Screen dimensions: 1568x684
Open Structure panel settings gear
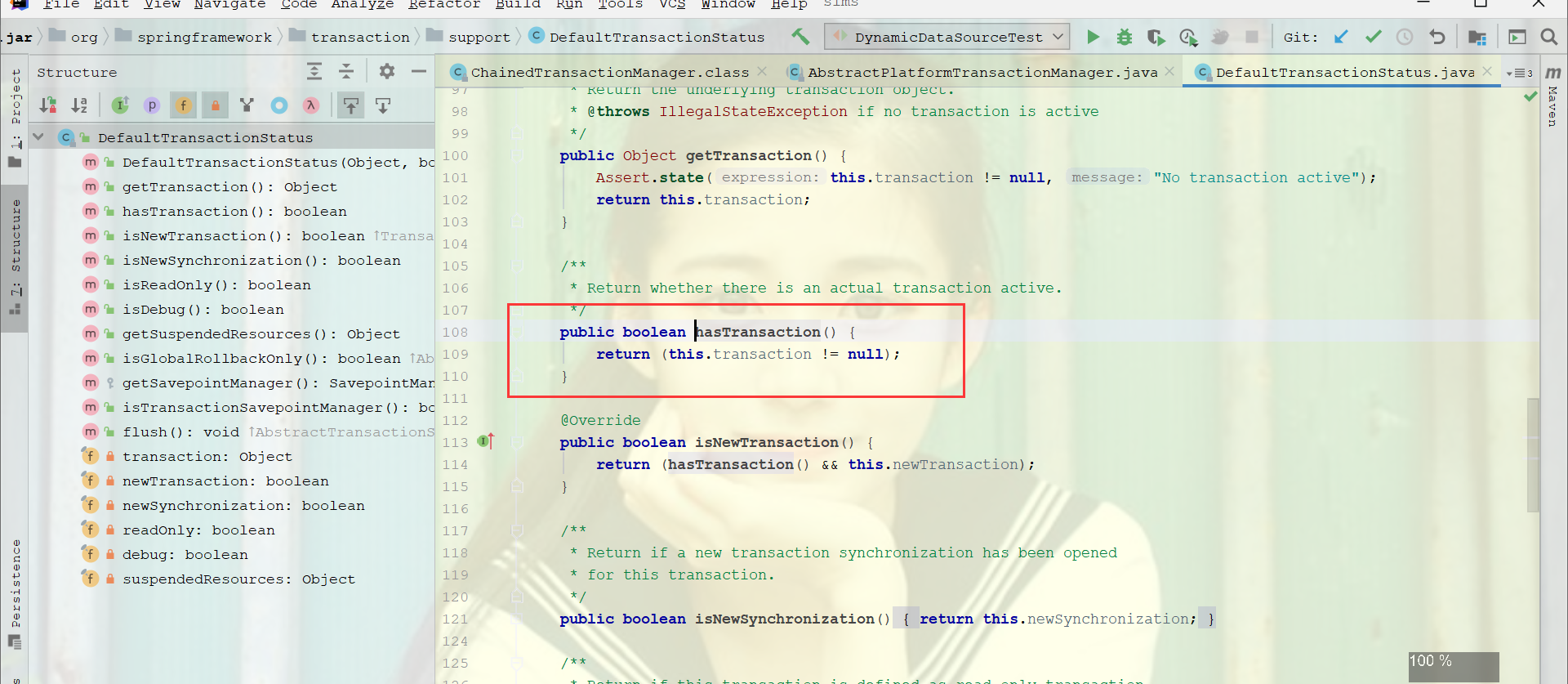pyautogui.click(x=387, y=72)
